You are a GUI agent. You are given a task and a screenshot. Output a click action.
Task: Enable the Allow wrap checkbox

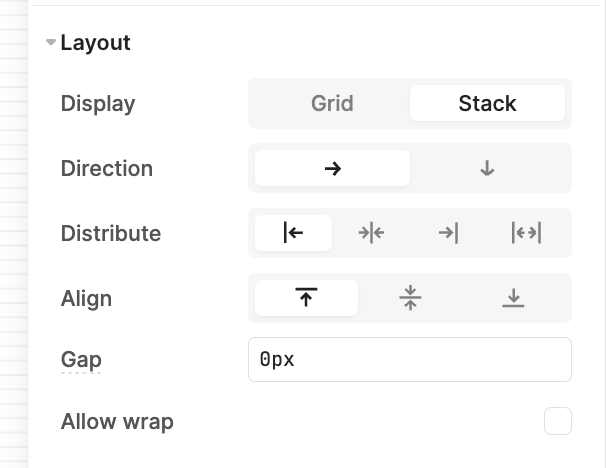(558, 421)
